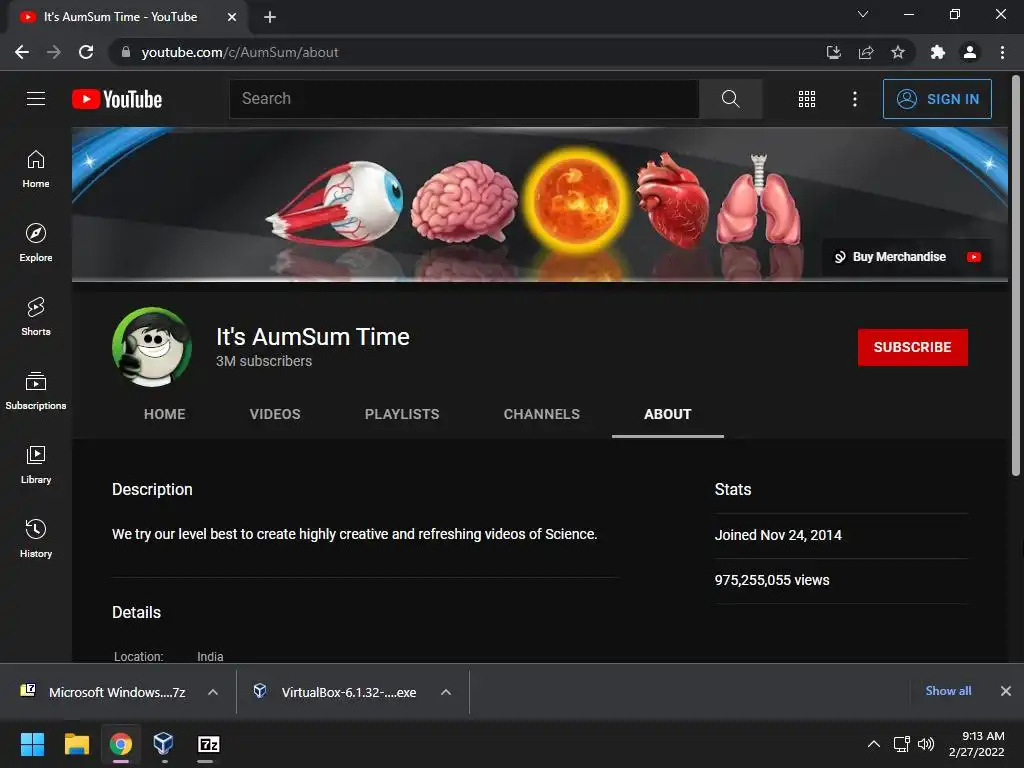Switch to the HOME channel tab
This screenshot has width=1024, height=768.
[165, 414]
